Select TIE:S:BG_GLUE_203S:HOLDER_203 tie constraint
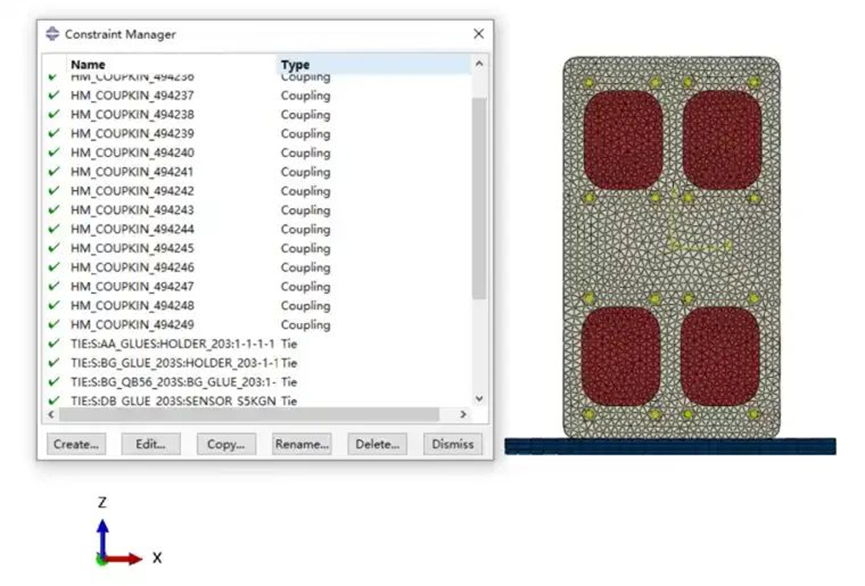The image size is (865, 586). pos(174,363)
